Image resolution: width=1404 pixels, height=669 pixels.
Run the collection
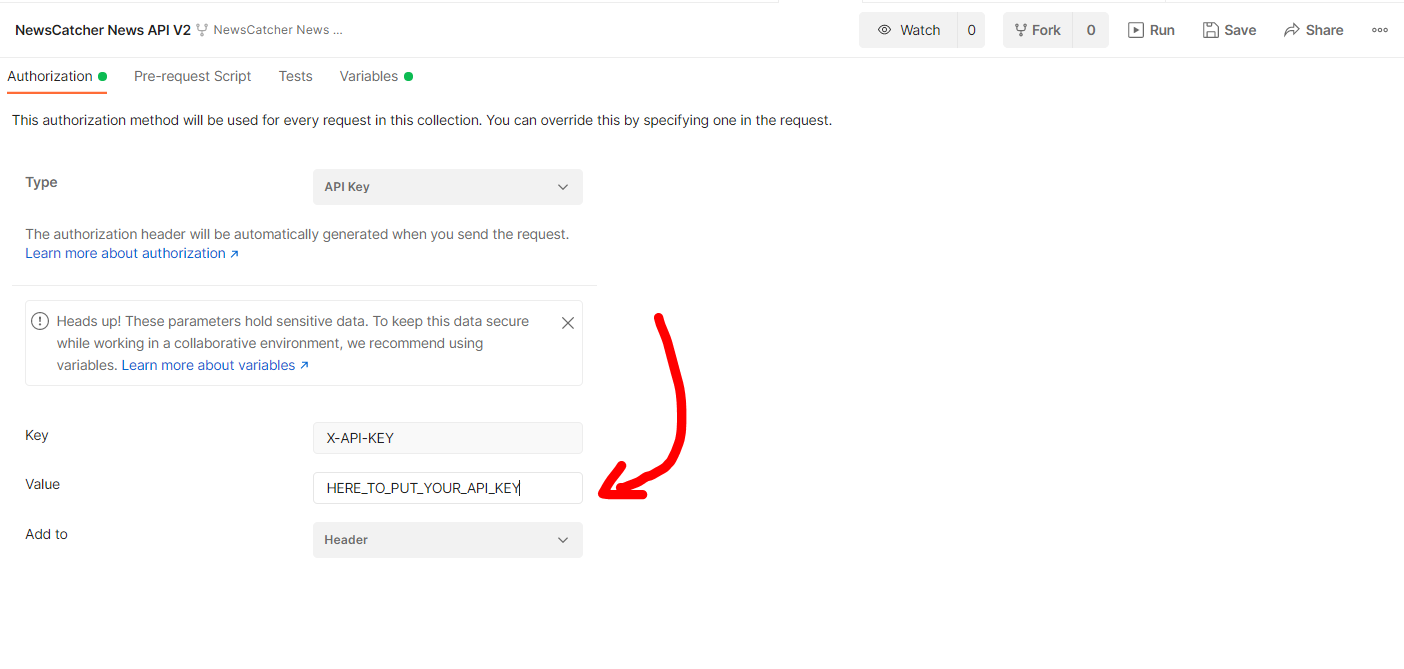pos(1151,30)
